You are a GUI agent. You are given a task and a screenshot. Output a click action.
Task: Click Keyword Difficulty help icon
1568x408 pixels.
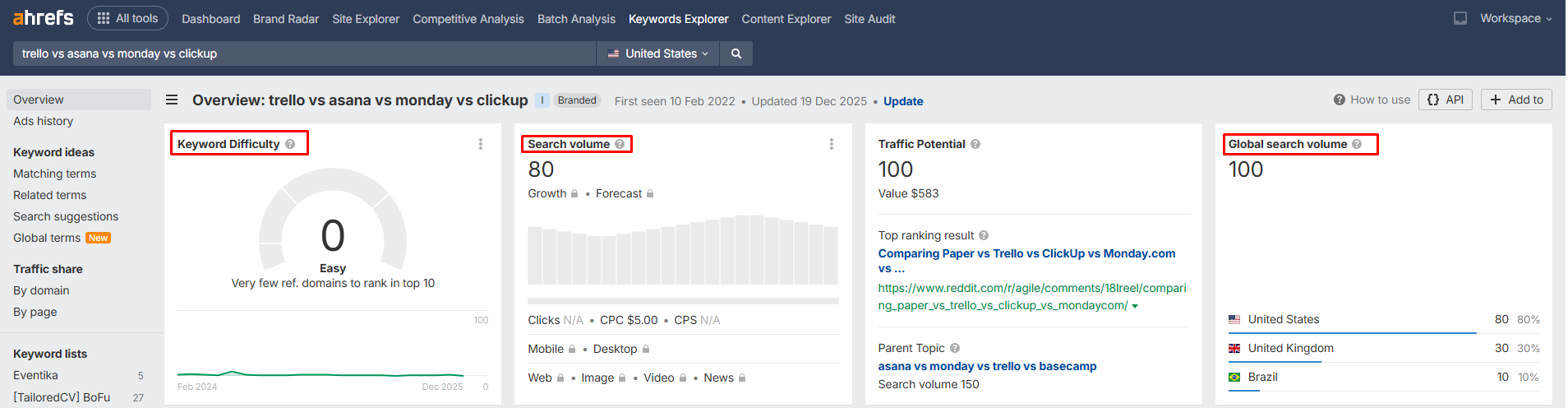click(290, 144)
